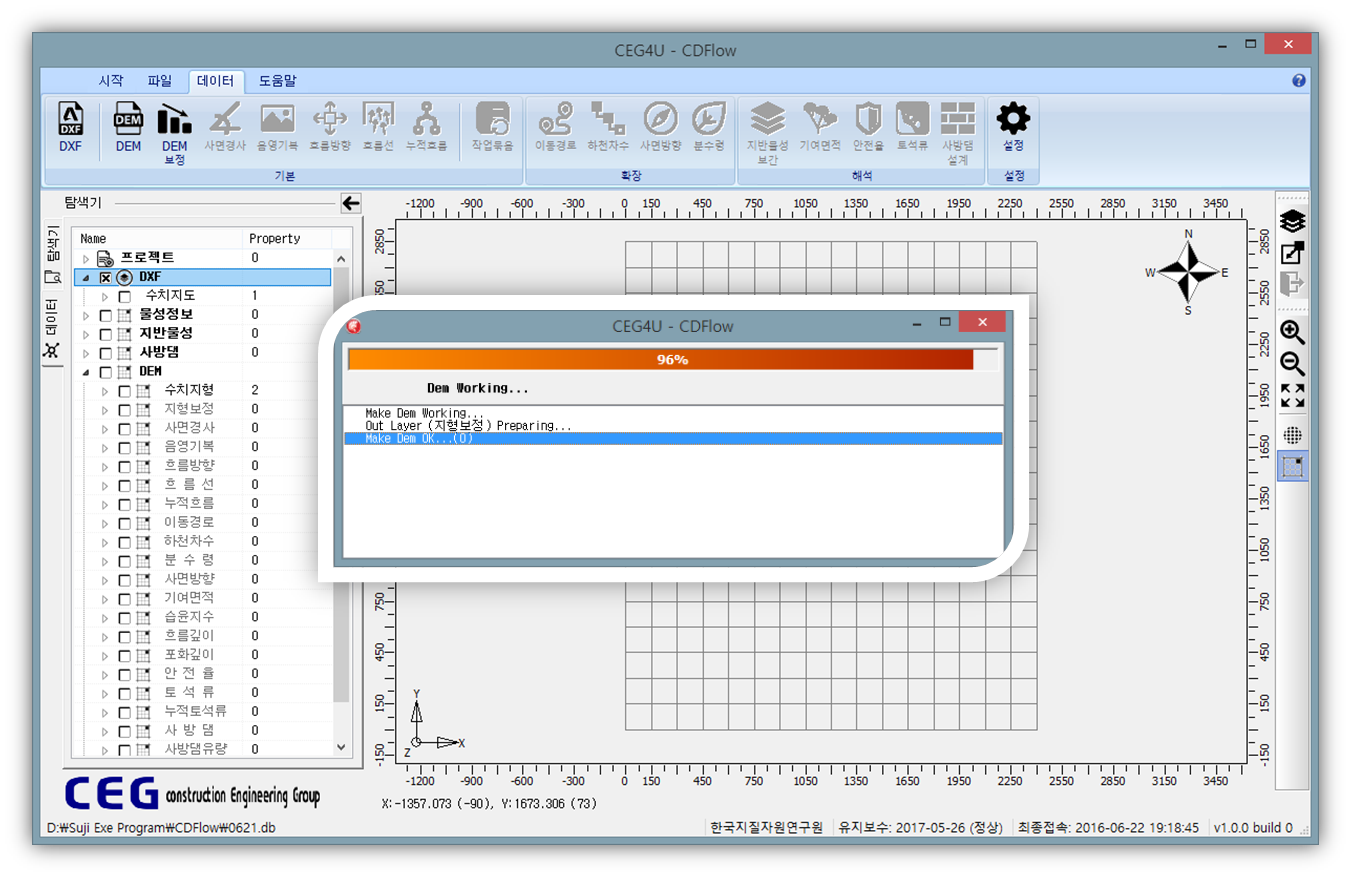1351x877 pixels.
Task: Click the 음영기복 hillshade icon
Action: tap(277, 127)
